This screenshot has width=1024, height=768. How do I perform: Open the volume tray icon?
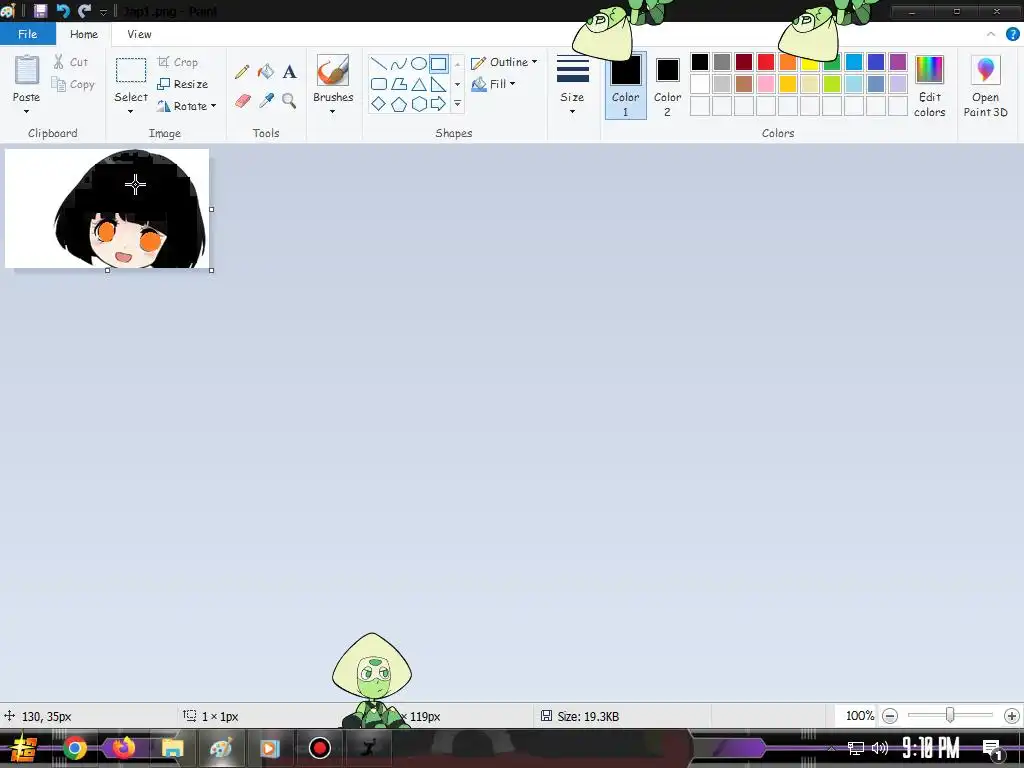tap(880, 748)
